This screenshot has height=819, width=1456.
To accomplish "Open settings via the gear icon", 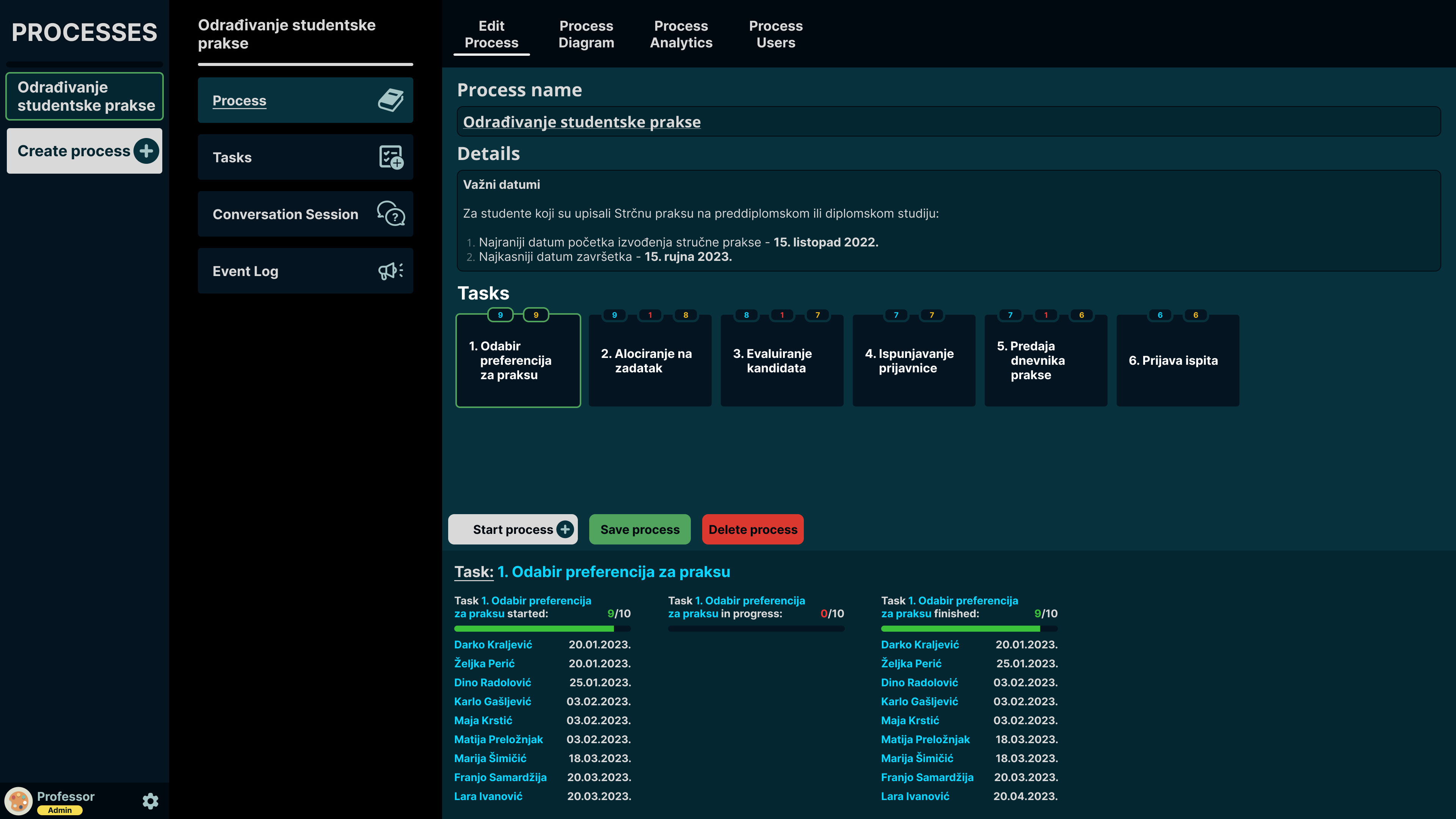I will [x=151, y=801].
